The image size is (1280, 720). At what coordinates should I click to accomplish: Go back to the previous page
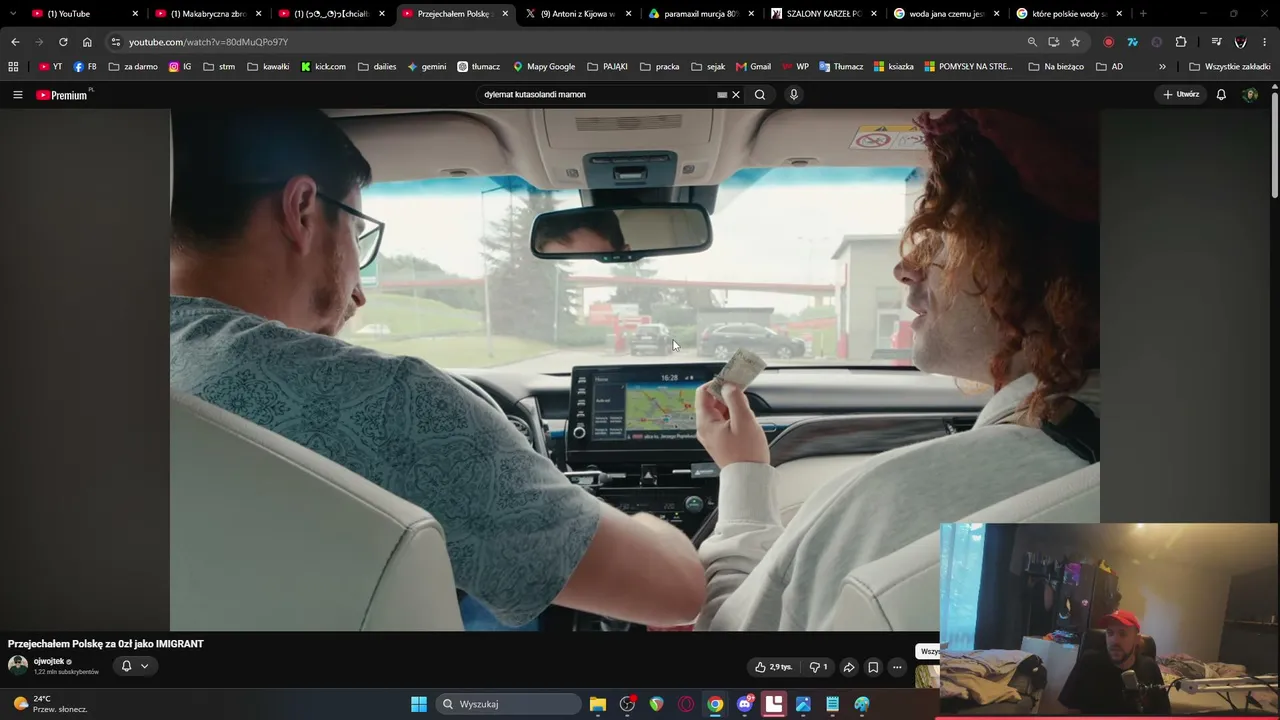[x=15, y=42]
